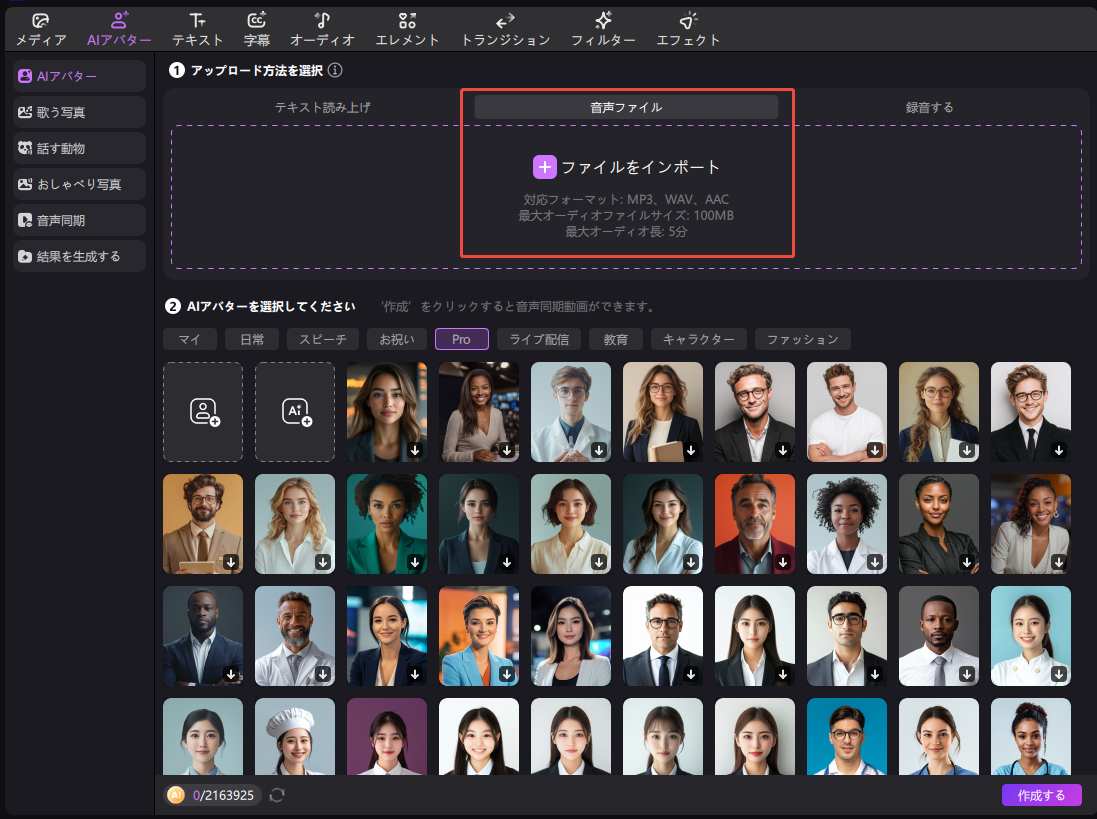Open 結果を生成する in the sidebar
This screenshot has height=819, width=1097.
pos(79,256)
